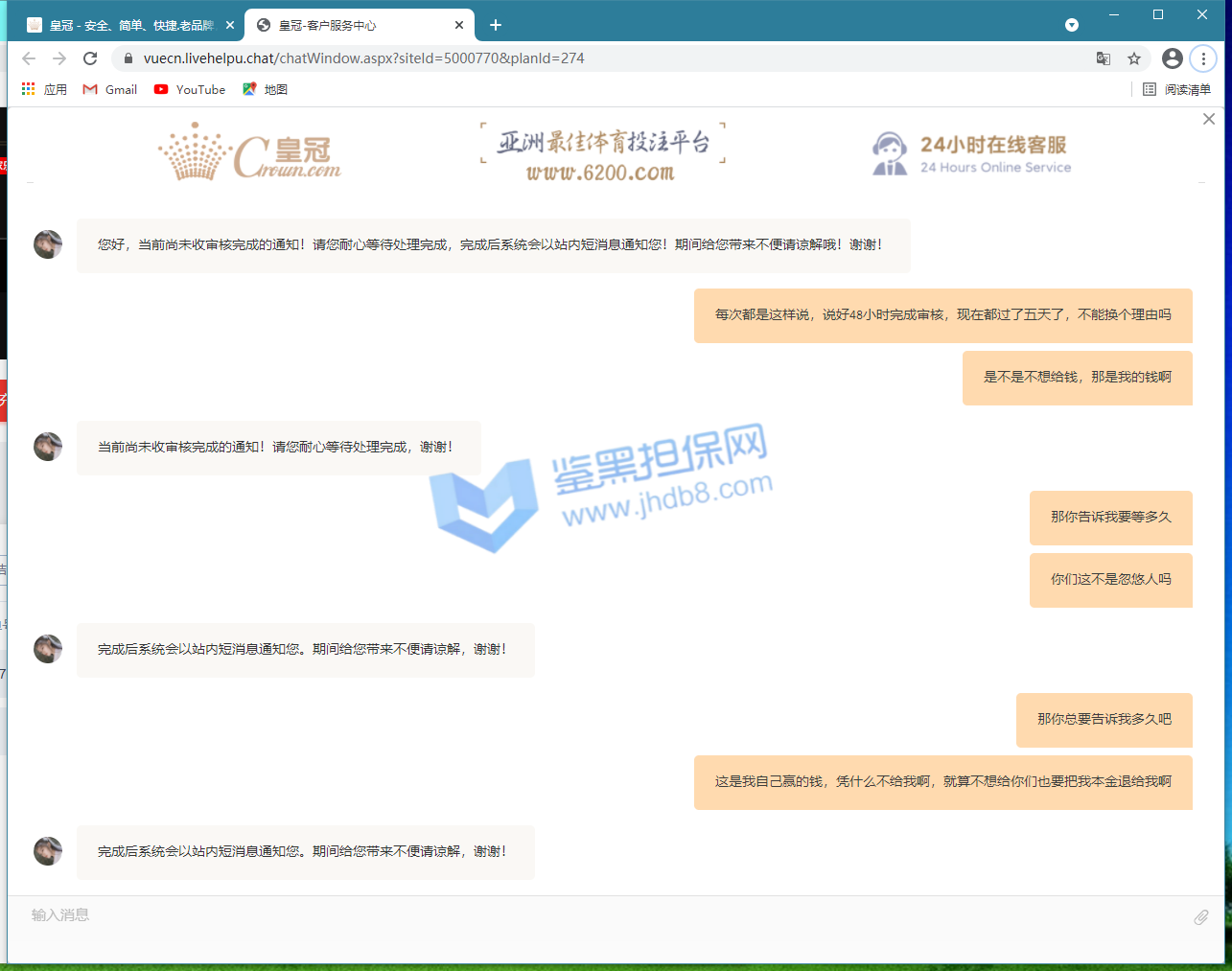
Task: Open the Gmail bookmark
Action: [x=110, y=89]
